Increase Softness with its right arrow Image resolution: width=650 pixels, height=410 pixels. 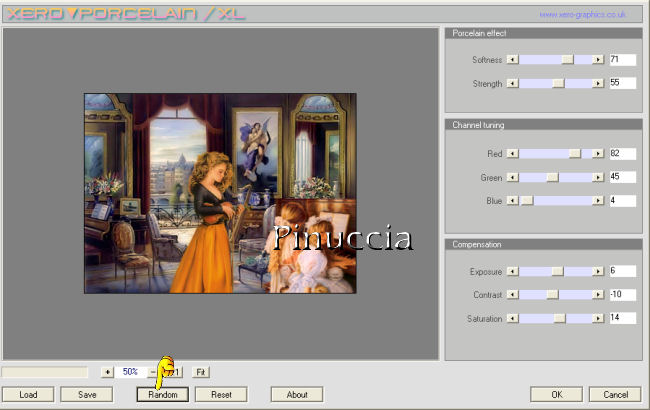tap(598, 60)
